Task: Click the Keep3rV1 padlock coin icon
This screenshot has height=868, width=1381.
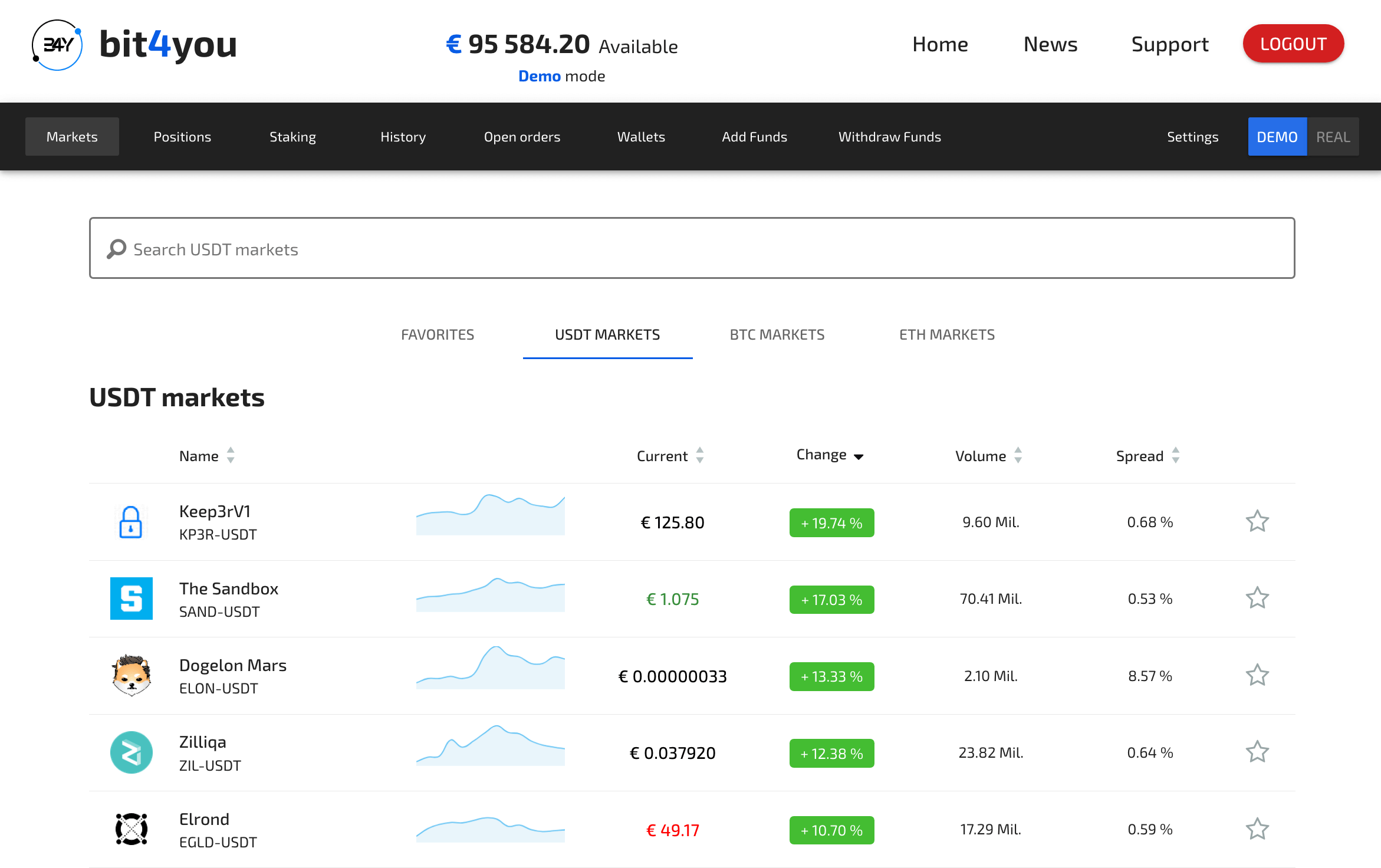Action: 131,522
